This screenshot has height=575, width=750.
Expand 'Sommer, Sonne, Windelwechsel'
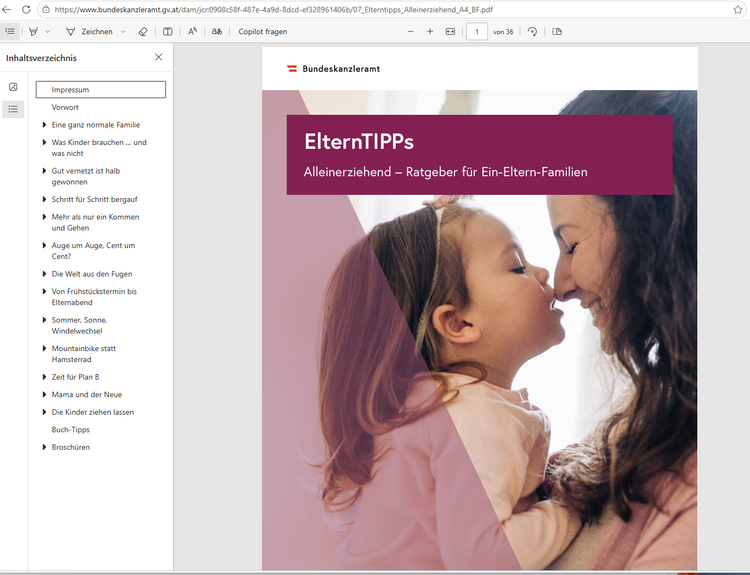coord(44,320)
